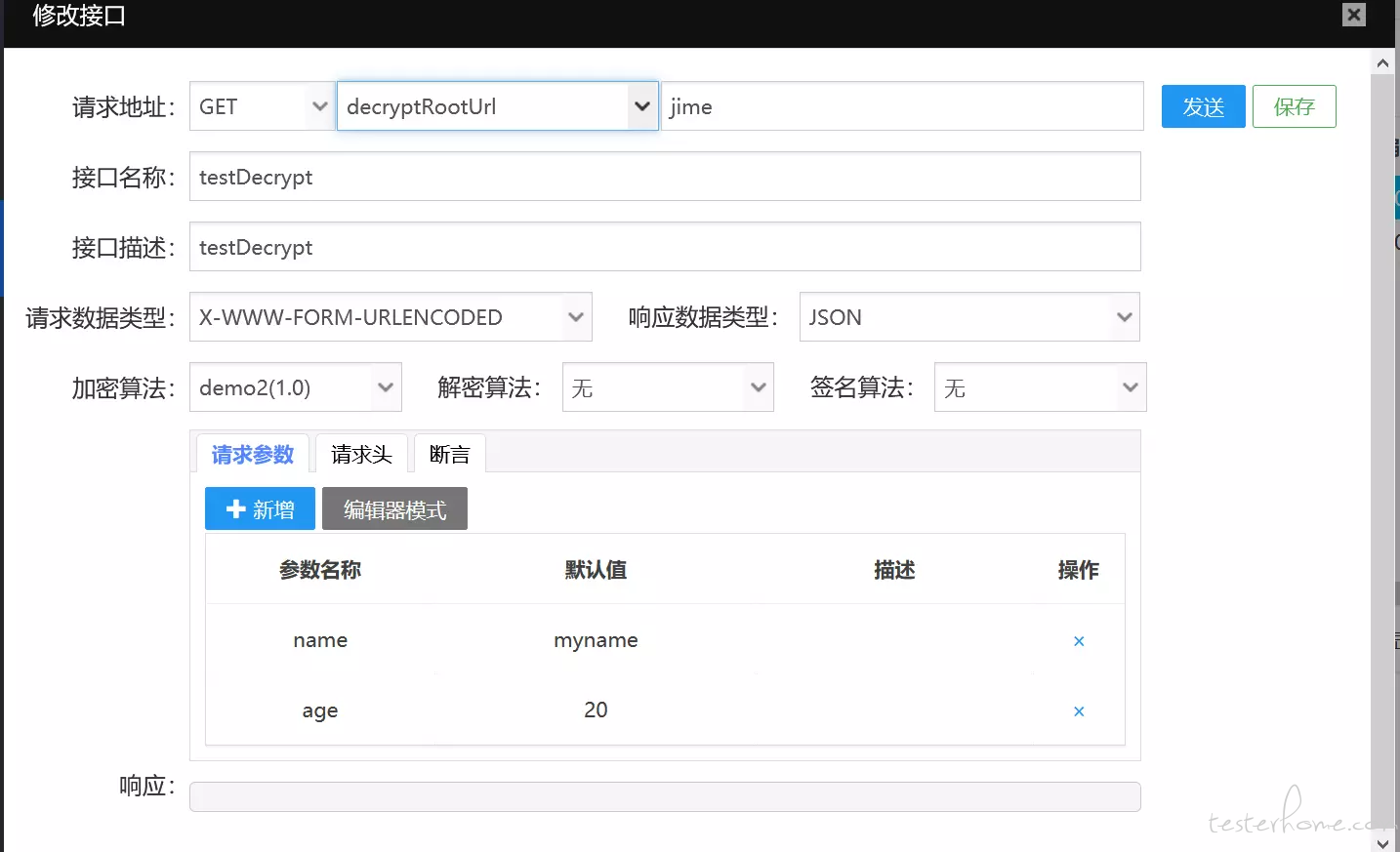This screenshot has height=852, width=1400.
Task: Open the 解密算法 dropdown
Action: point(668,387)
